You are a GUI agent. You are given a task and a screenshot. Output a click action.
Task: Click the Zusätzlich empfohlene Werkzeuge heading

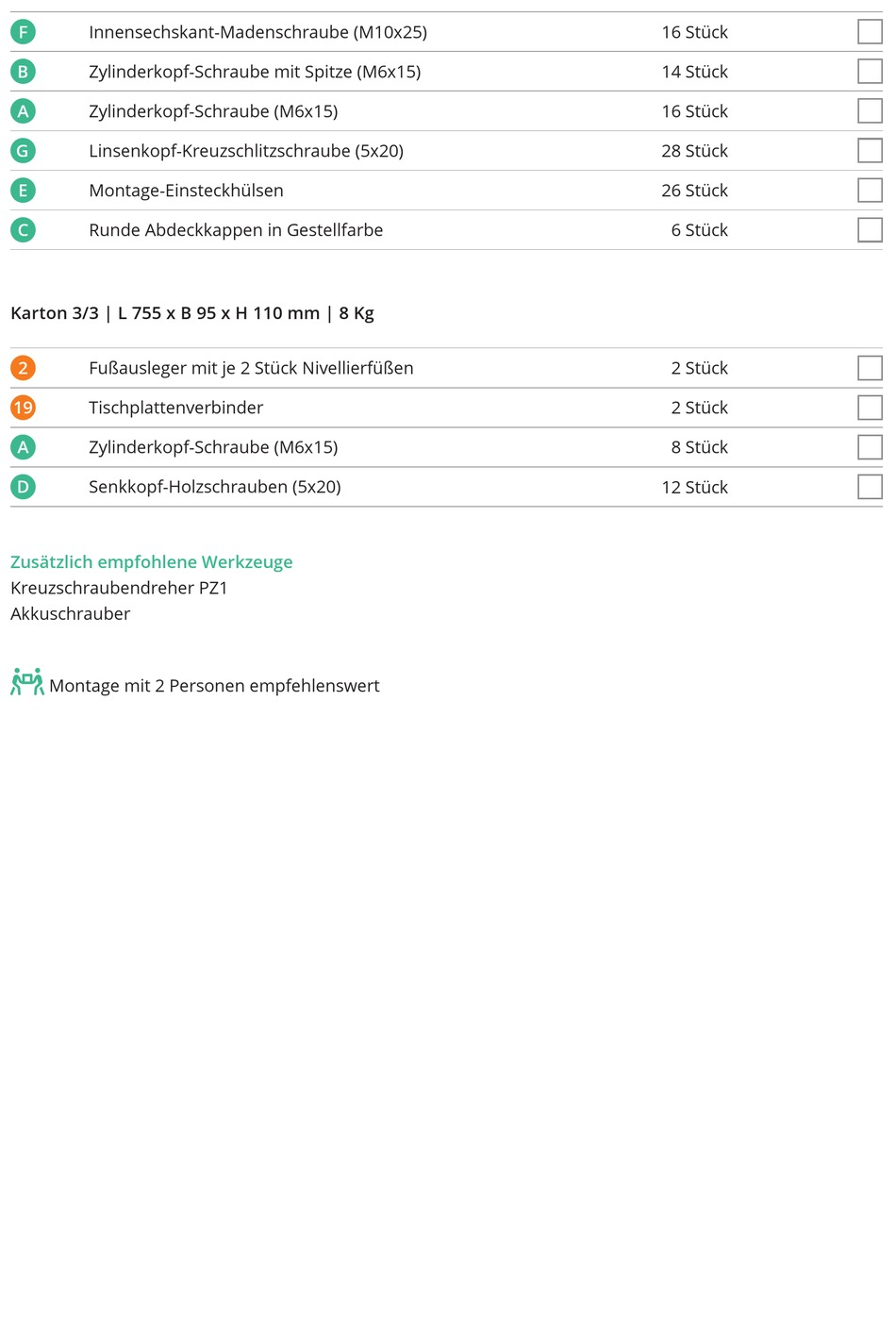(151, 562)
